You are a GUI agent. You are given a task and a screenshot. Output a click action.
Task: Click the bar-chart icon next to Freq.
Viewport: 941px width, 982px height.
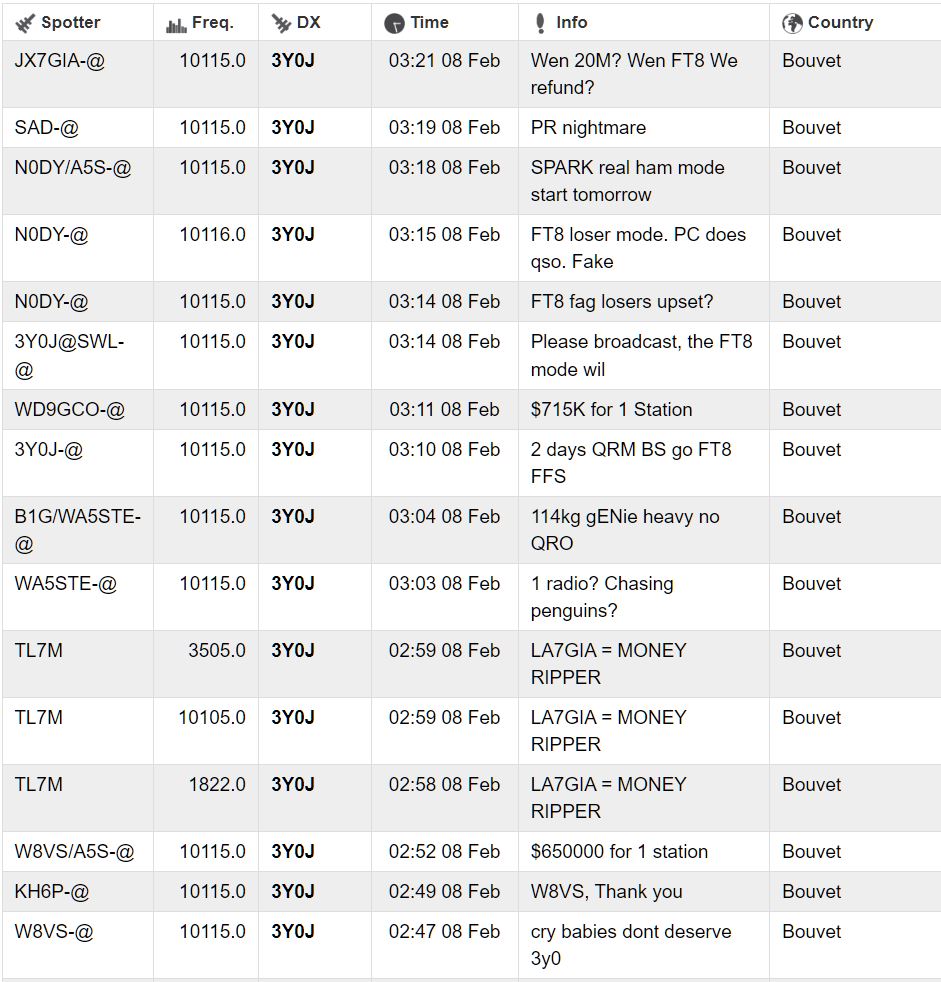176,24
